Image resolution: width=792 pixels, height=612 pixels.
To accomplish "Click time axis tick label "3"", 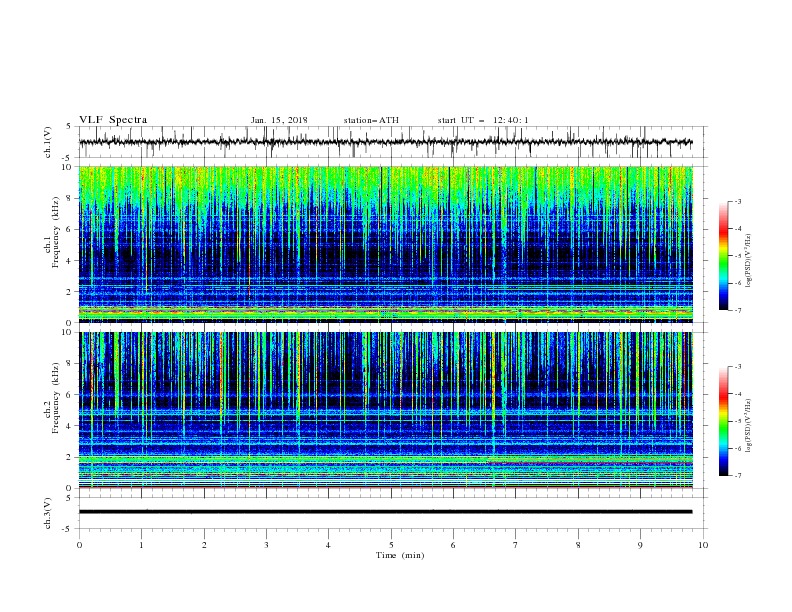I will coord(266,545).
